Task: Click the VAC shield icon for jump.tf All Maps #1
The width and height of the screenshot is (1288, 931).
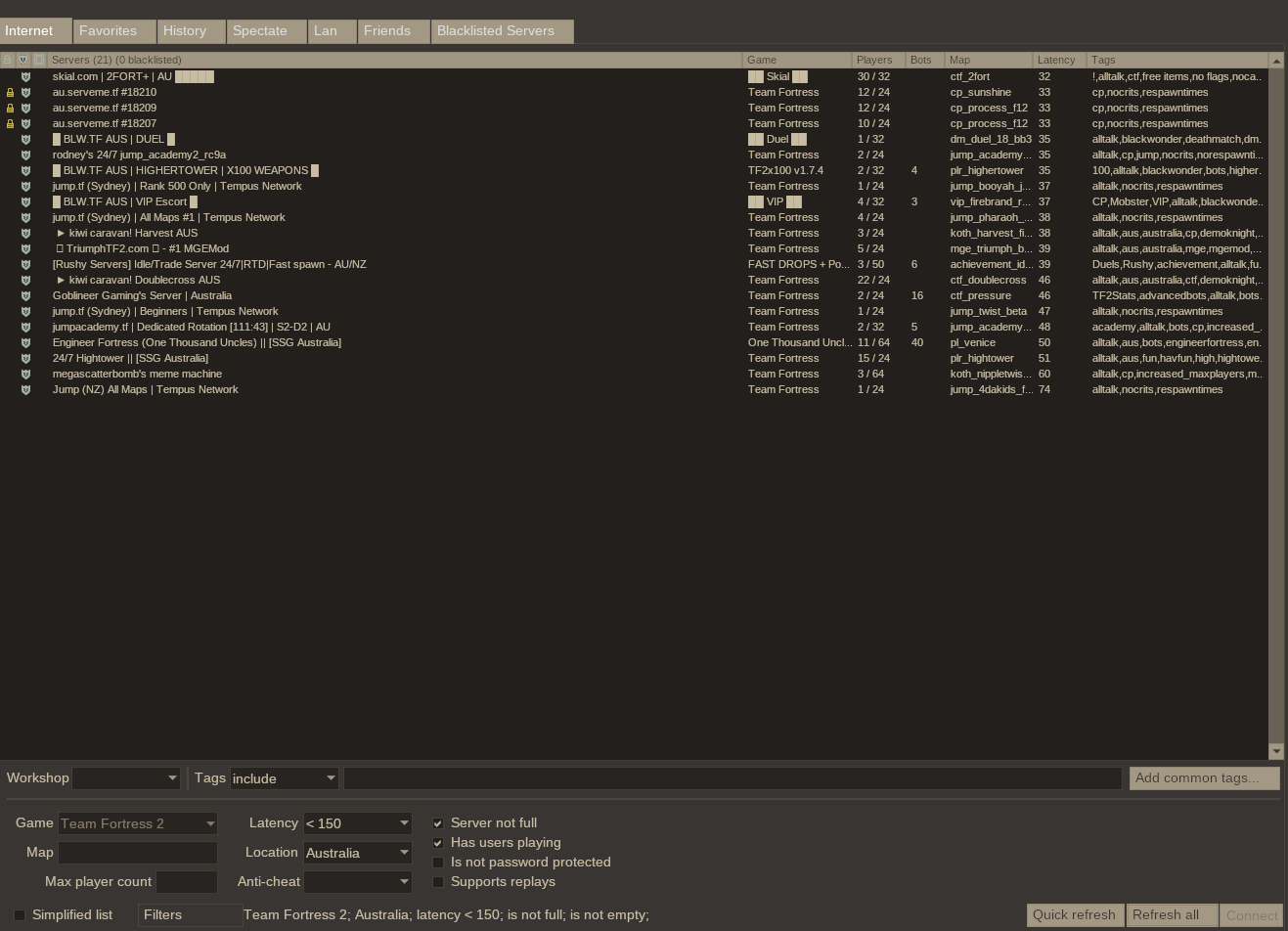Action: (x=26, y=217)
